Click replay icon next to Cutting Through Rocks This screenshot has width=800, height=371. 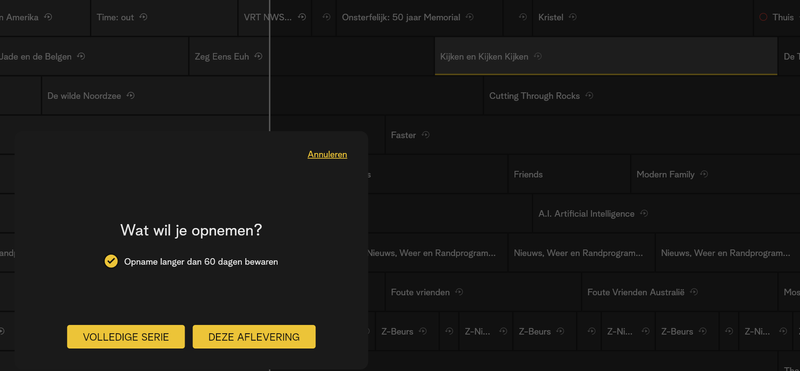point(589,95)
